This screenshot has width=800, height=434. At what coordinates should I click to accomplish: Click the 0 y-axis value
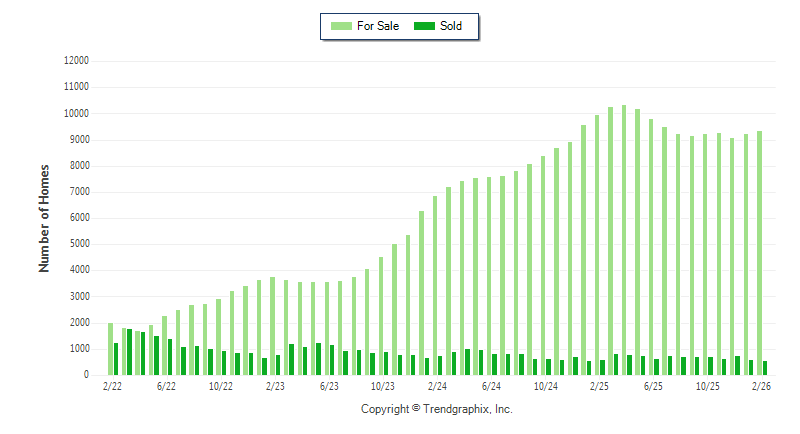tap(87, 375)
